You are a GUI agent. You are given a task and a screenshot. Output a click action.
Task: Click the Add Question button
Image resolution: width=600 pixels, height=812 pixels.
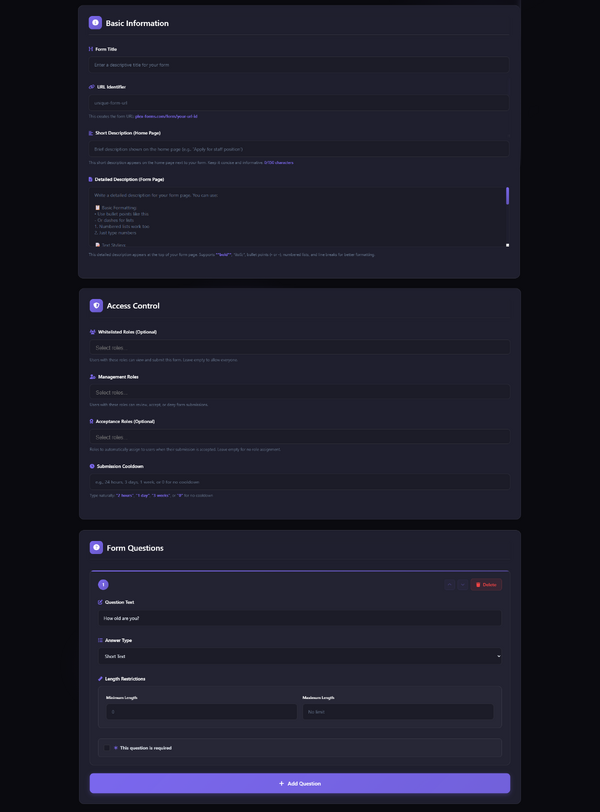300,783
